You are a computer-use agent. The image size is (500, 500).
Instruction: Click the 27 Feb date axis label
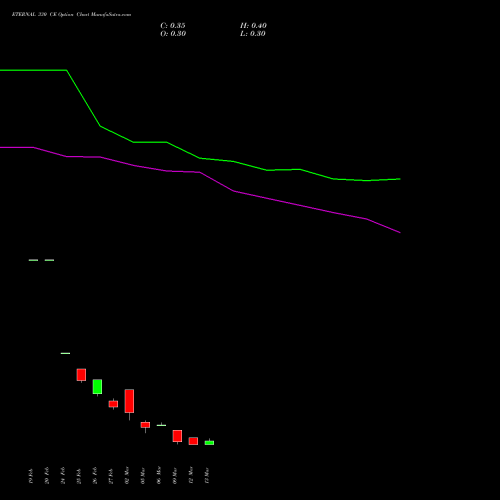(111, 476)
